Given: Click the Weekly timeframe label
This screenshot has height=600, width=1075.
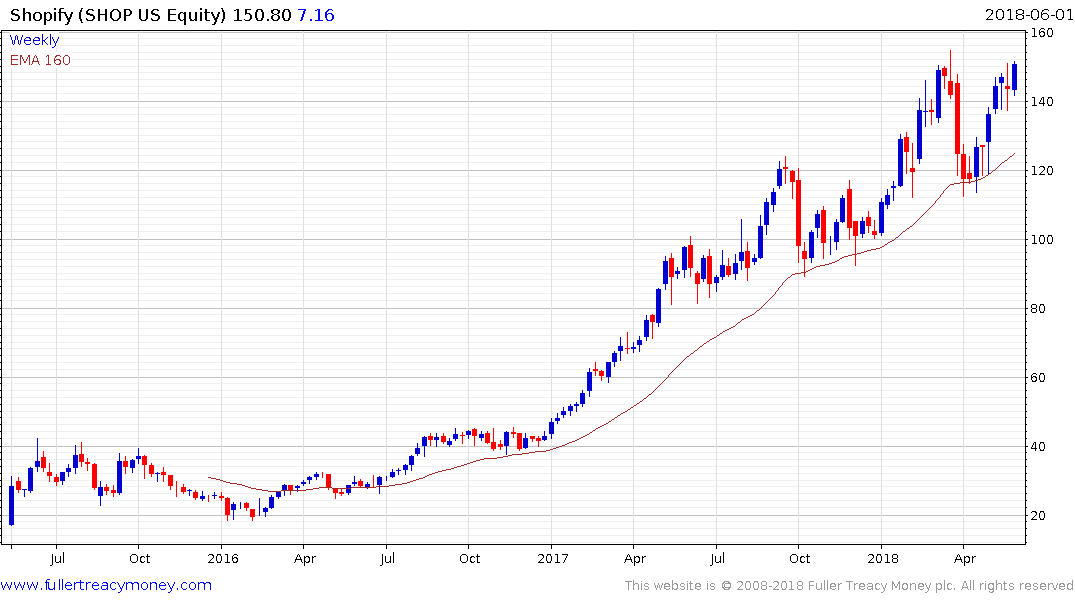Looking at the screenshot, I should pos(34,40).
